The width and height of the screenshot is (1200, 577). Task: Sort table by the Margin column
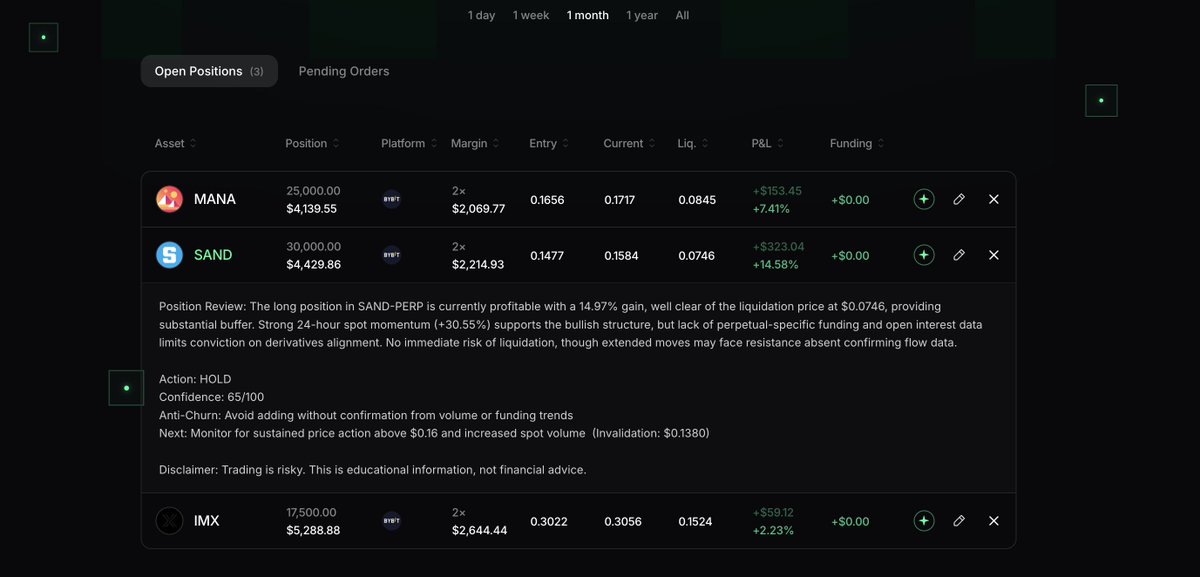[476, 143]
